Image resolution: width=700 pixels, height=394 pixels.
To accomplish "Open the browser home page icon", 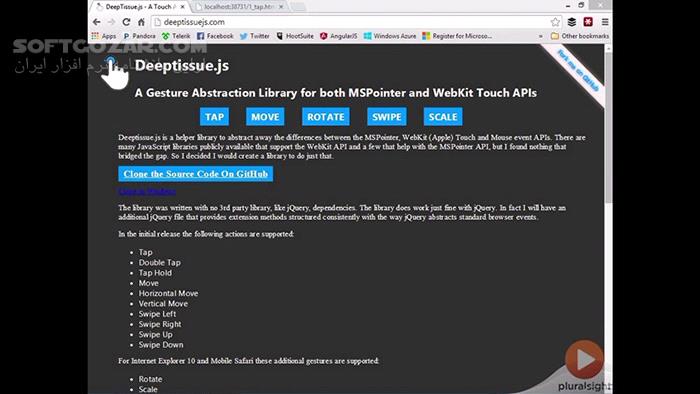I will click(141, 22).
